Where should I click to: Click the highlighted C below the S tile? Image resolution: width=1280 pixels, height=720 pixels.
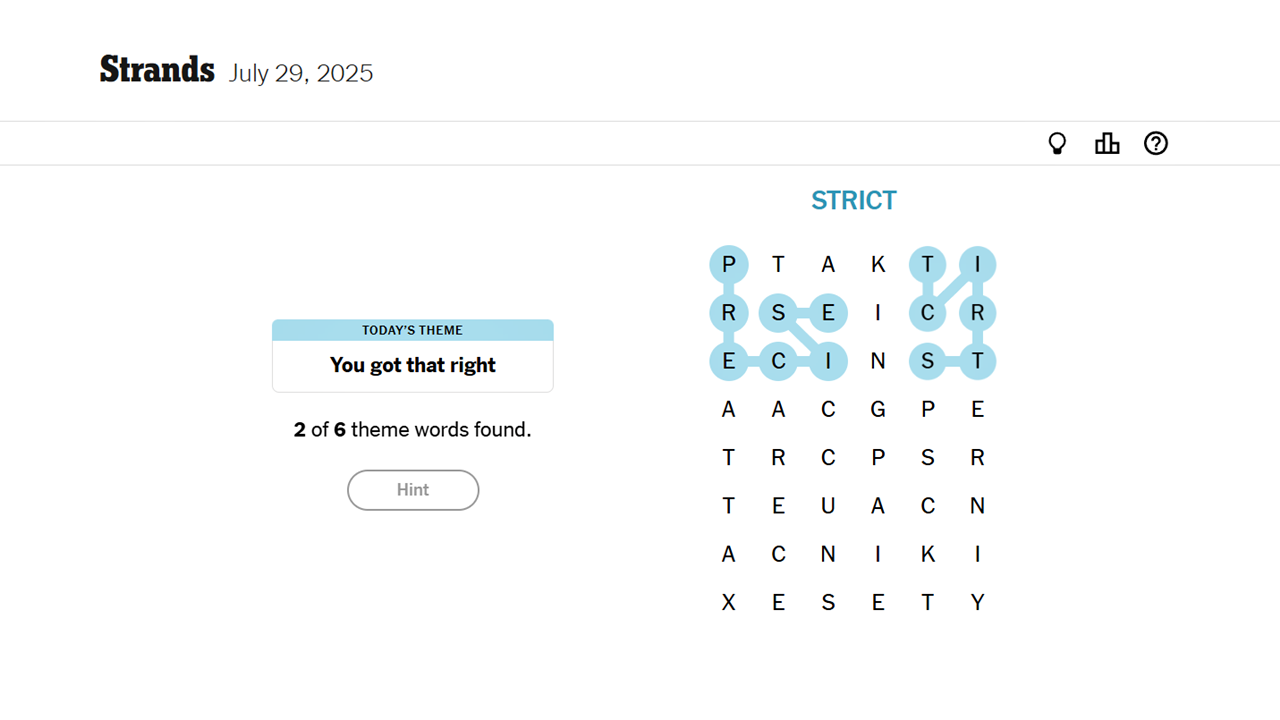coord(778,361)
